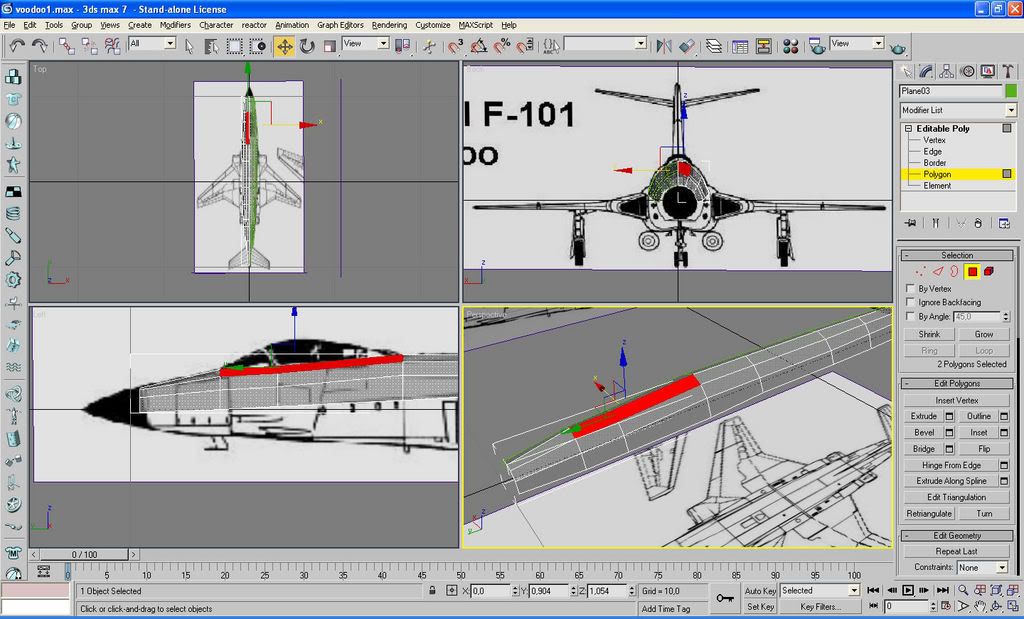Activate the Select and Move tool
This screenshot has width=1024, height=619.
pos(284,46)
